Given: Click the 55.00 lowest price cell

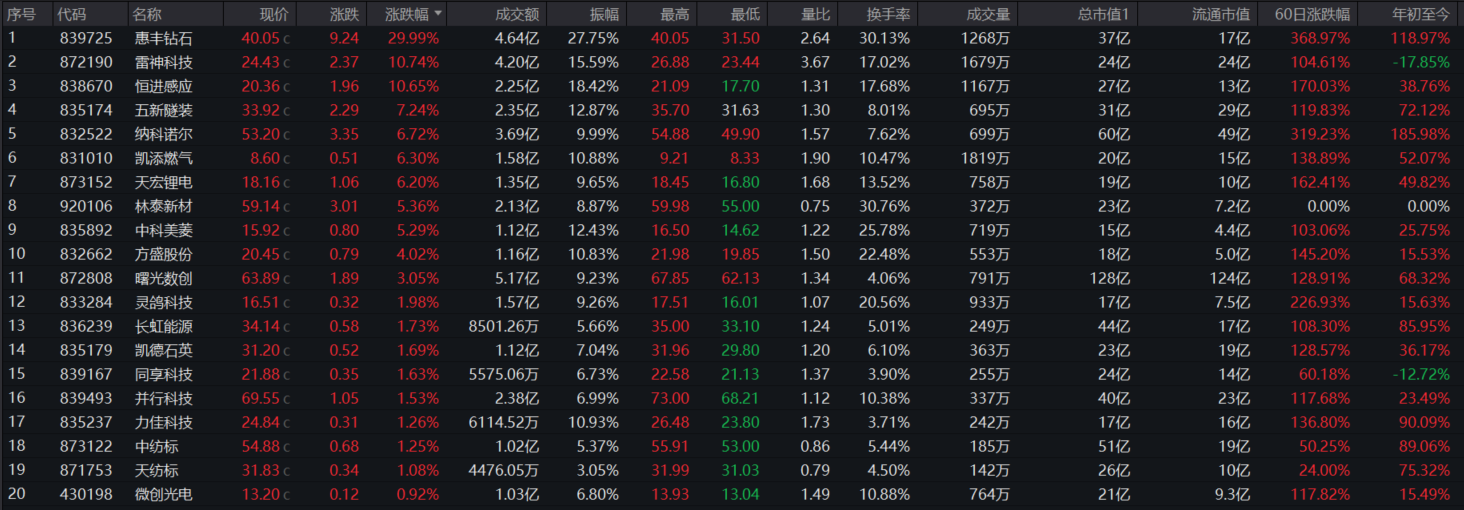Looking at the screenshot, I should pyautogui.click(x=740, y=206).
